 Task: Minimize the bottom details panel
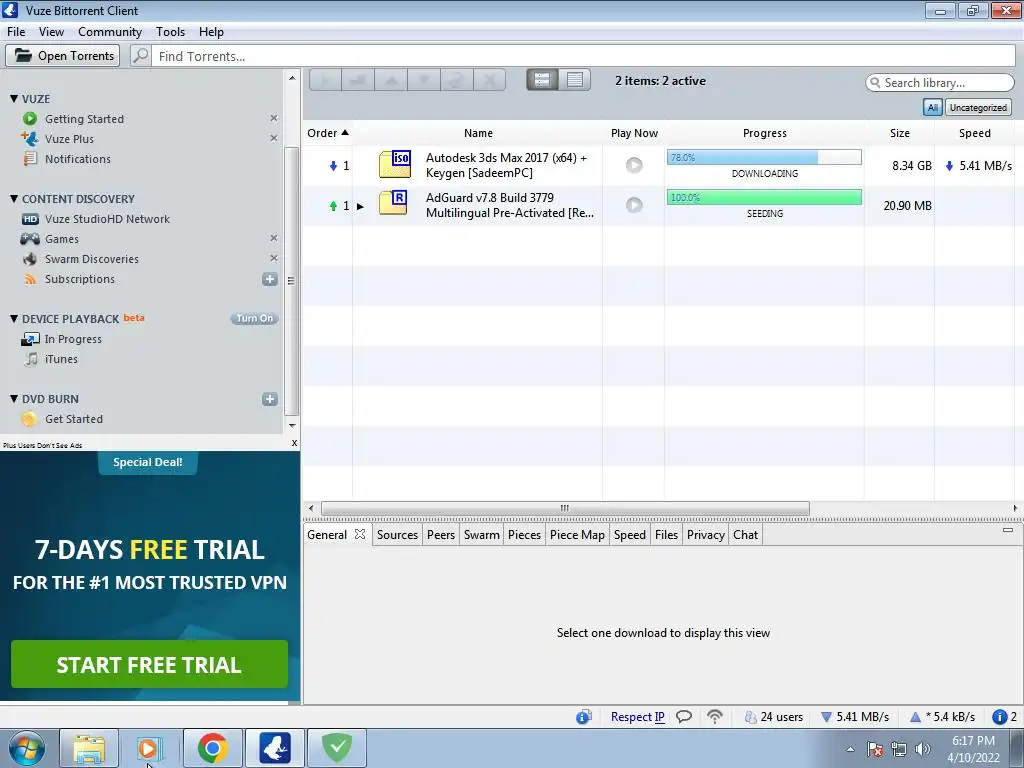pos(1008,530)
